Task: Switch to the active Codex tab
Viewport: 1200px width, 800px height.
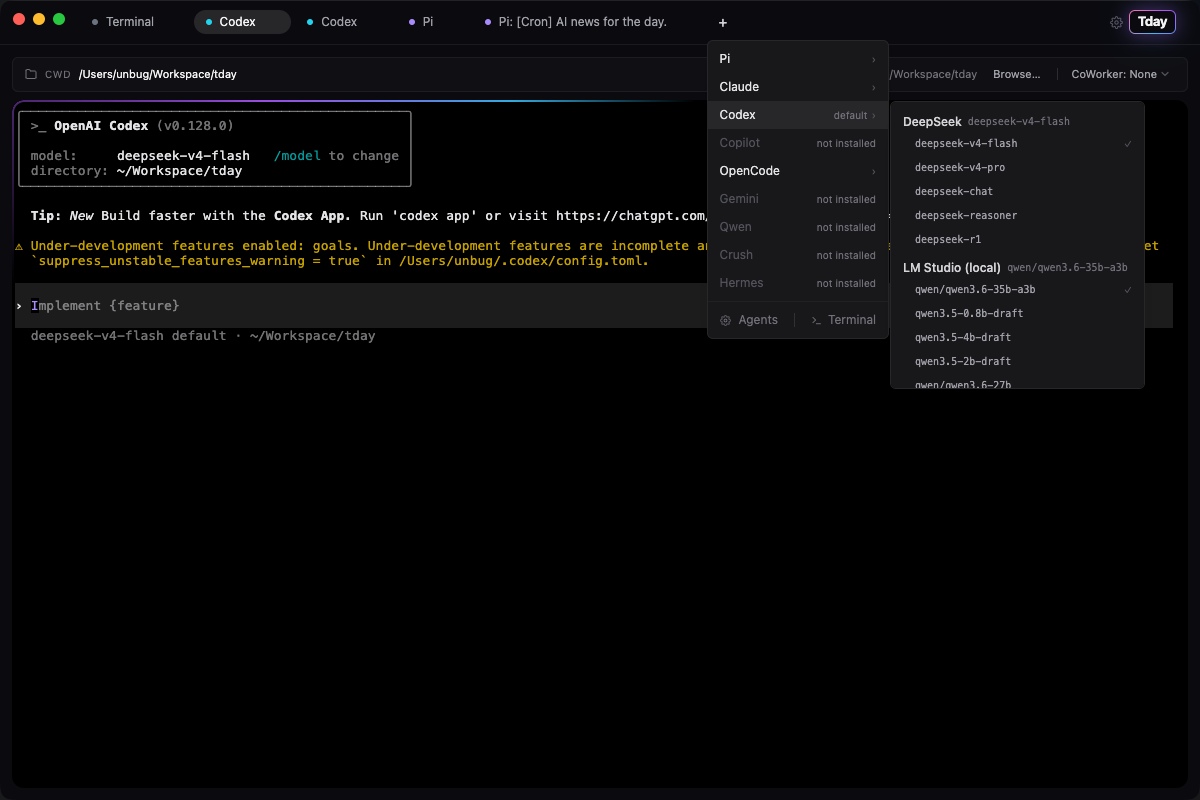Action: [242, 22]
